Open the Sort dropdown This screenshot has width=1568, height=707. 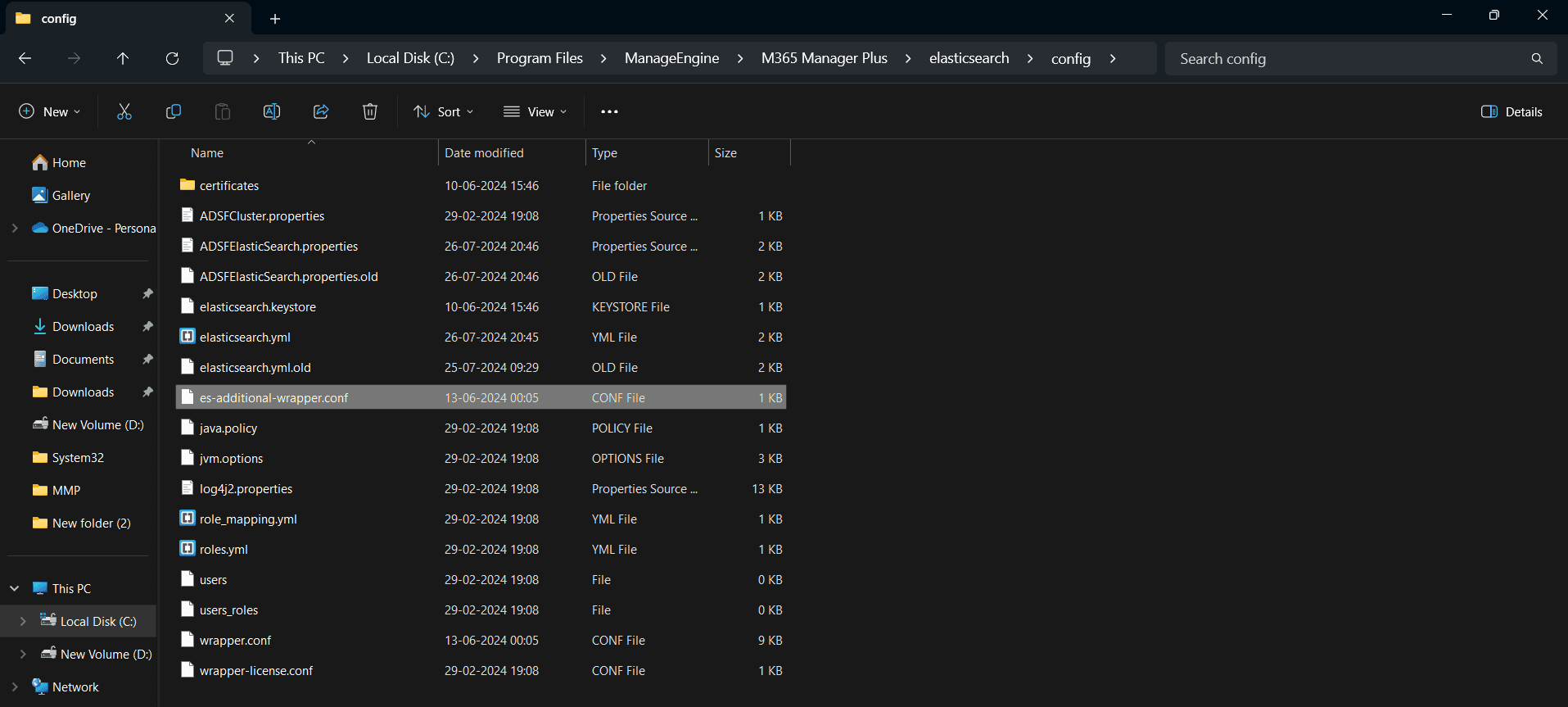click(x=444, y=111)
